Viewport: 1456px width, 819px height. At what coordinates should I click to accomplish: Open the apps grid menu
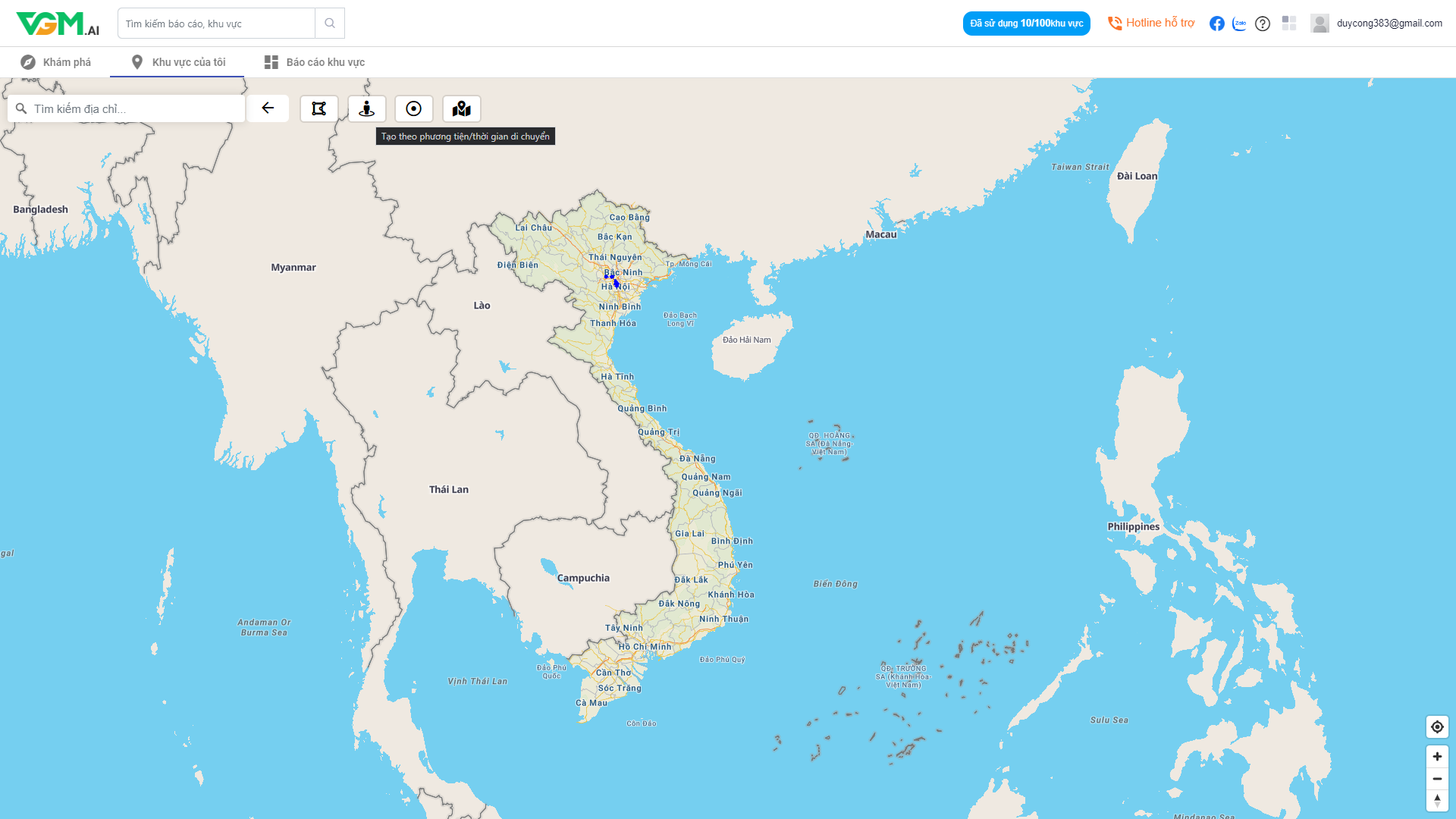[1289, 24]
